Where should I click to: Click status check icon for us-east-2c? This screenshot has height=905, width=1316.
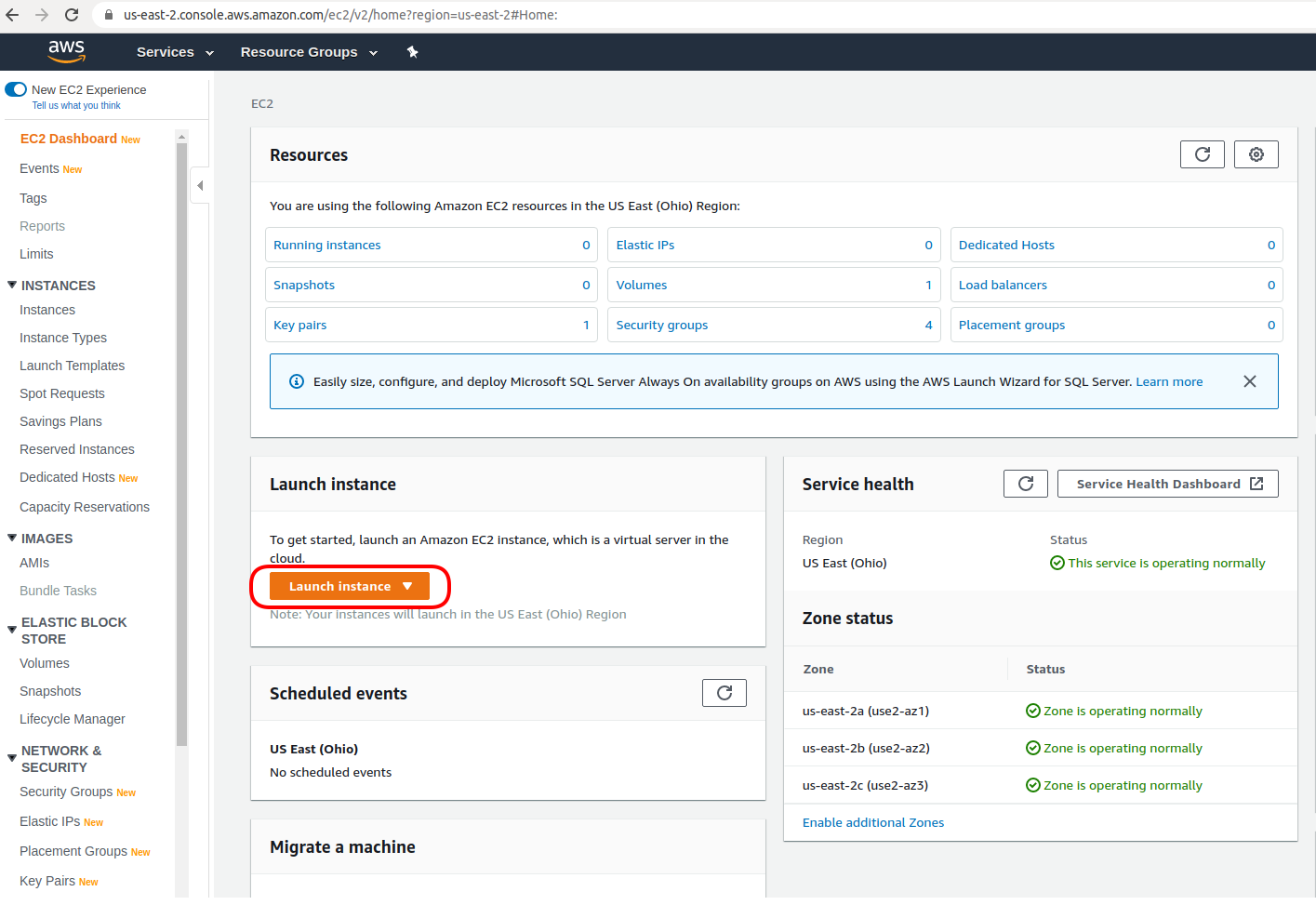pyautogui.click(x=1032, y=785)
